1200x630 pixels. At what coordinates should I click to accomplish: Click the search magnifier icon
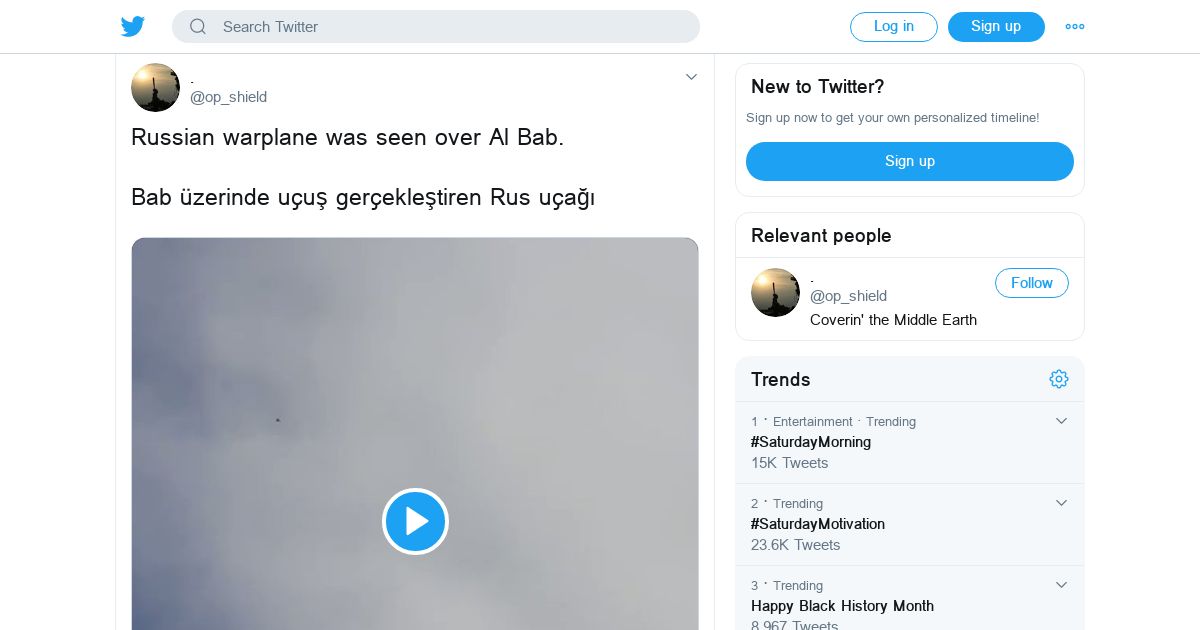click(x=198, y=27)
